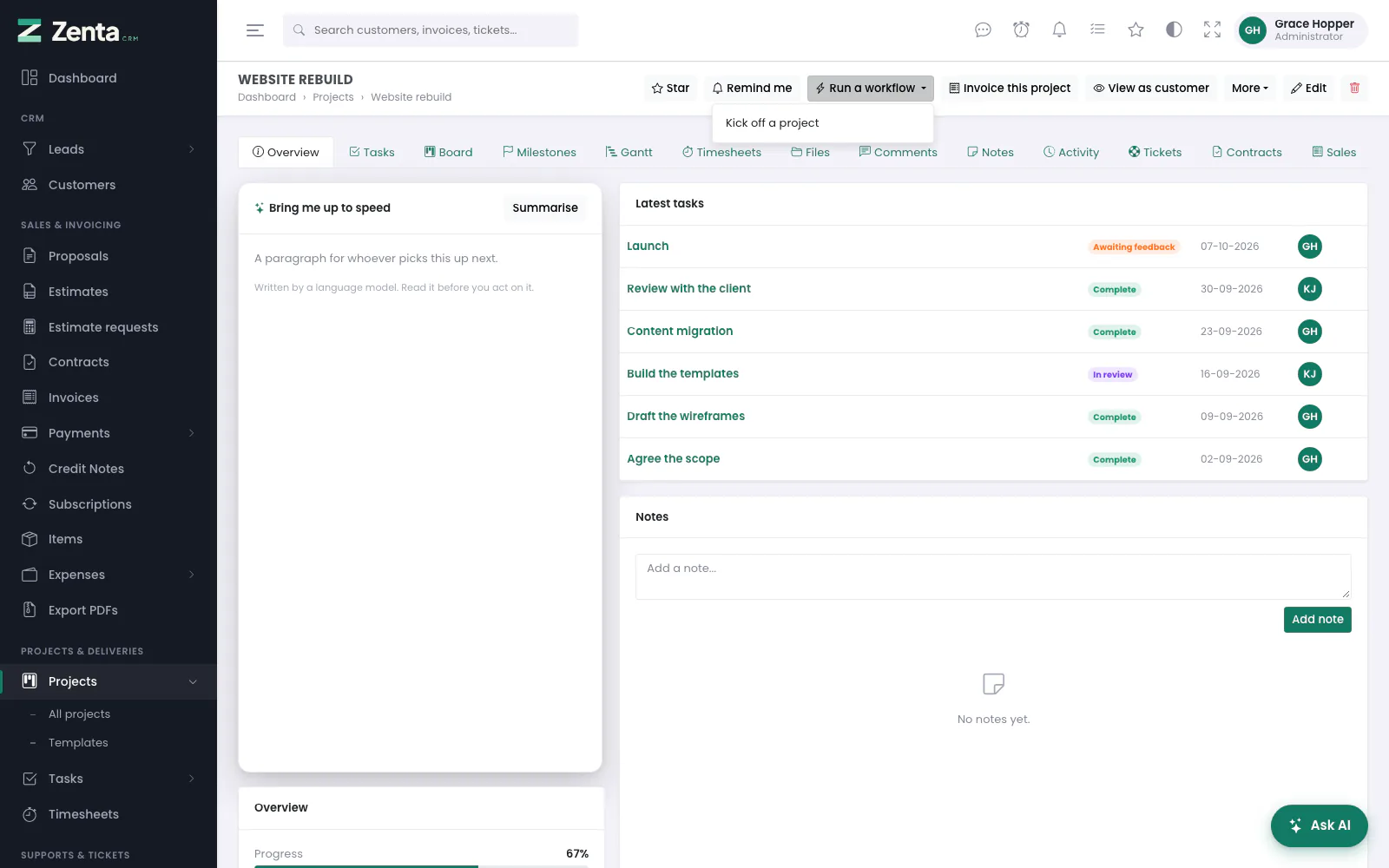Screen dimensions: 1389x868
Task: Click the Add a note text area
Action: point(993,577)
